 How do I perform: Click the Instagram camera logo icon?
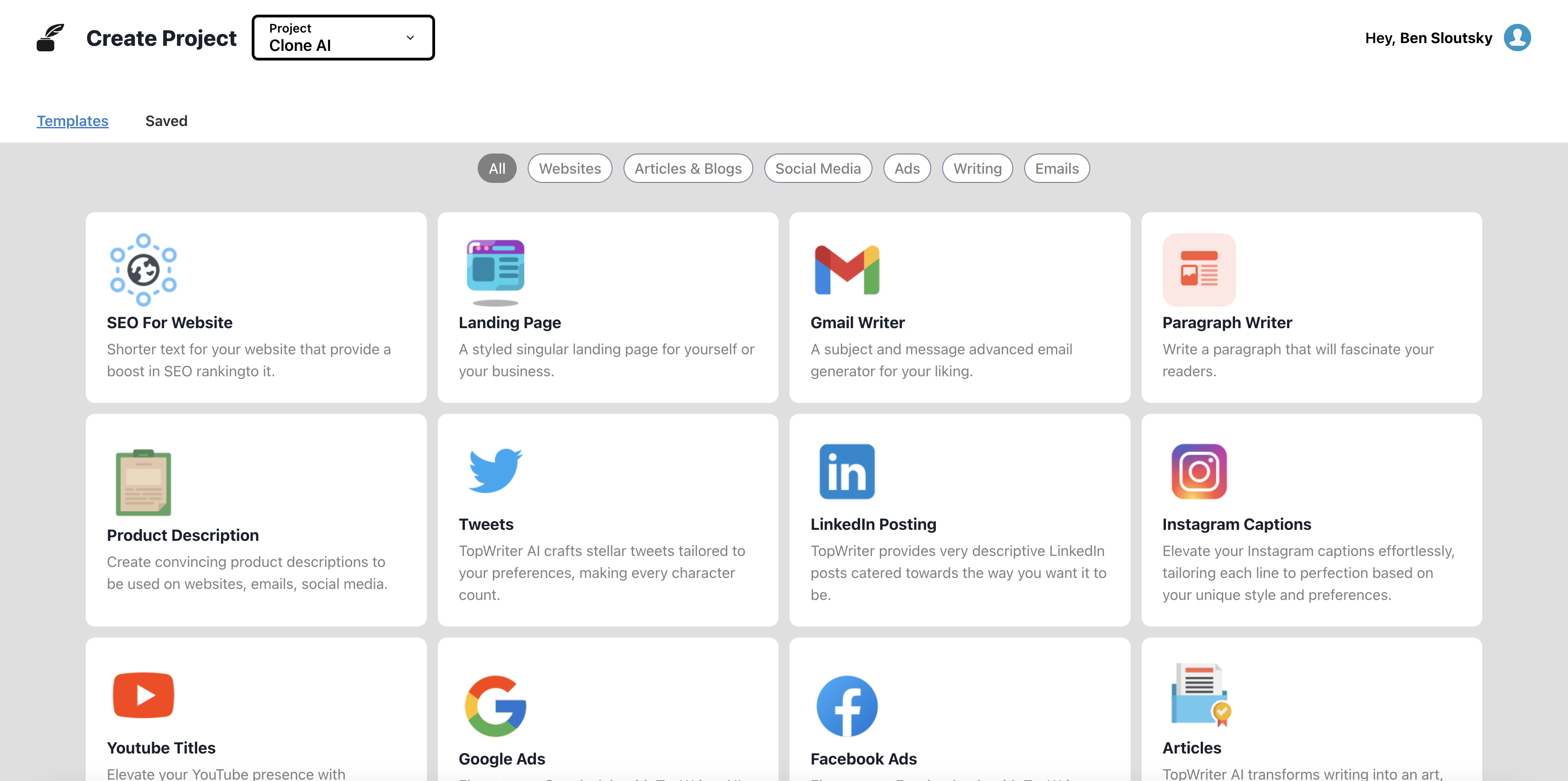(1198, 471)
